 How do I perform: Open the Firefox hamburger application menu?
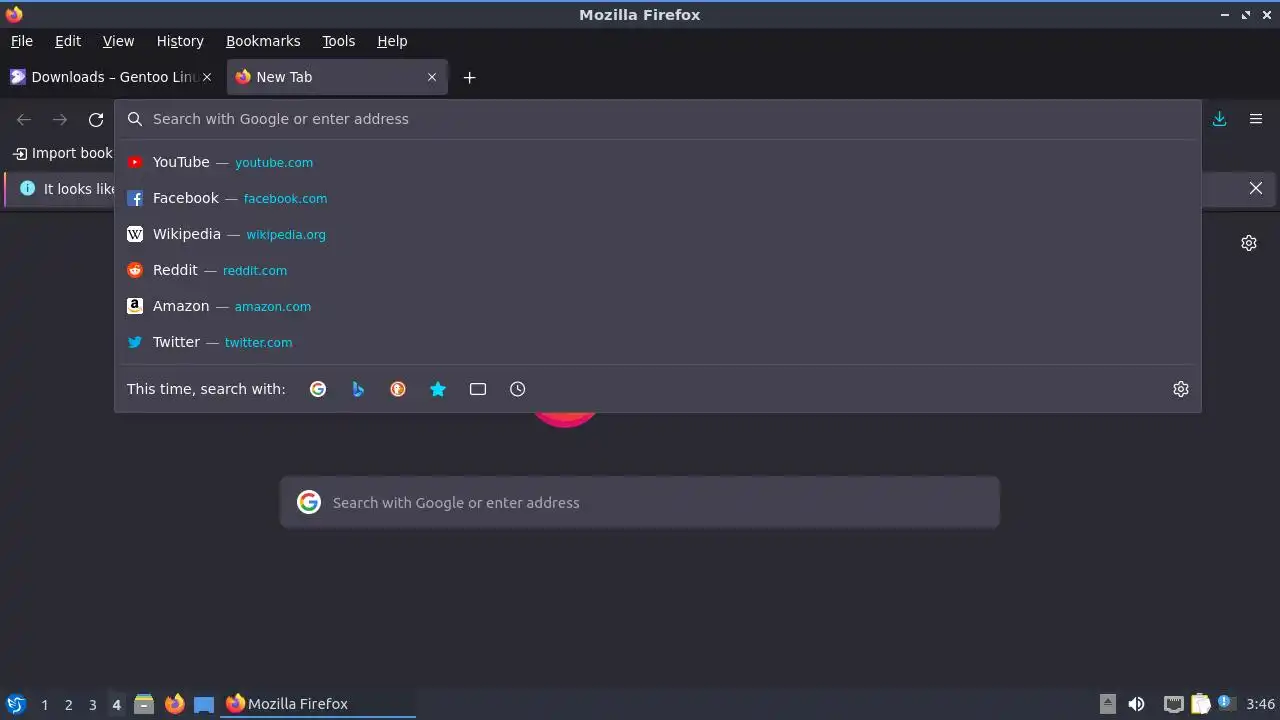click(x=1256, y=119)
